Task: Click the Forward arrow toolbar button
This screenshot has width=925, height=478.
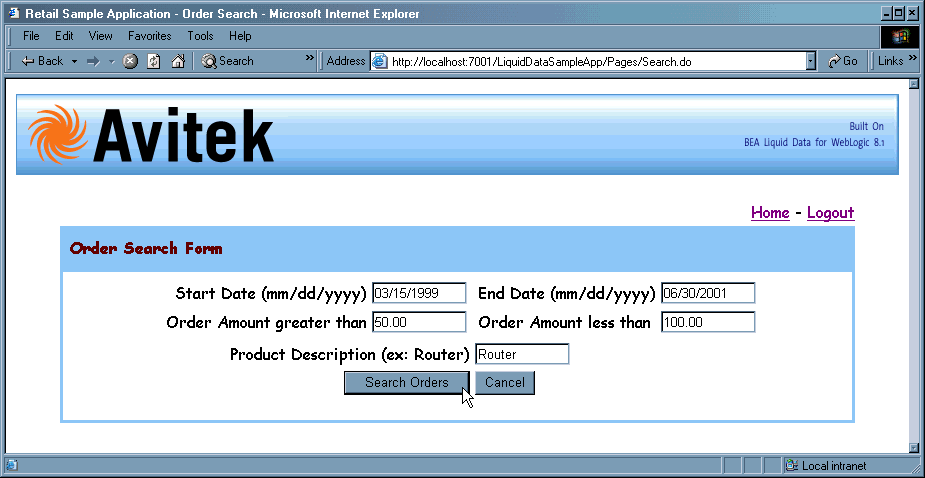Action: [x=93, y=61]
